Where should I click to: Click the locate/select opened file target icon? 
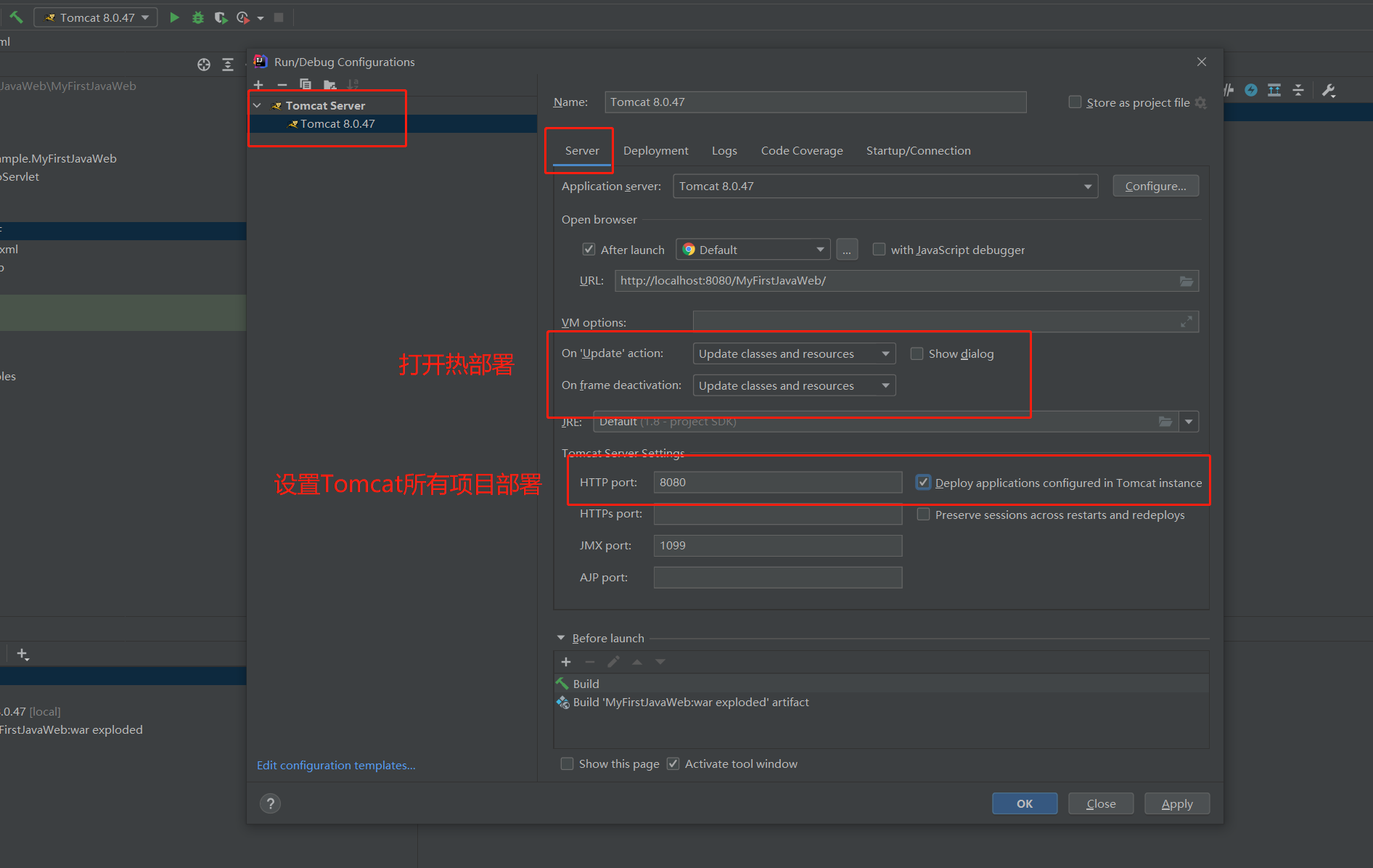coord(204,65)
